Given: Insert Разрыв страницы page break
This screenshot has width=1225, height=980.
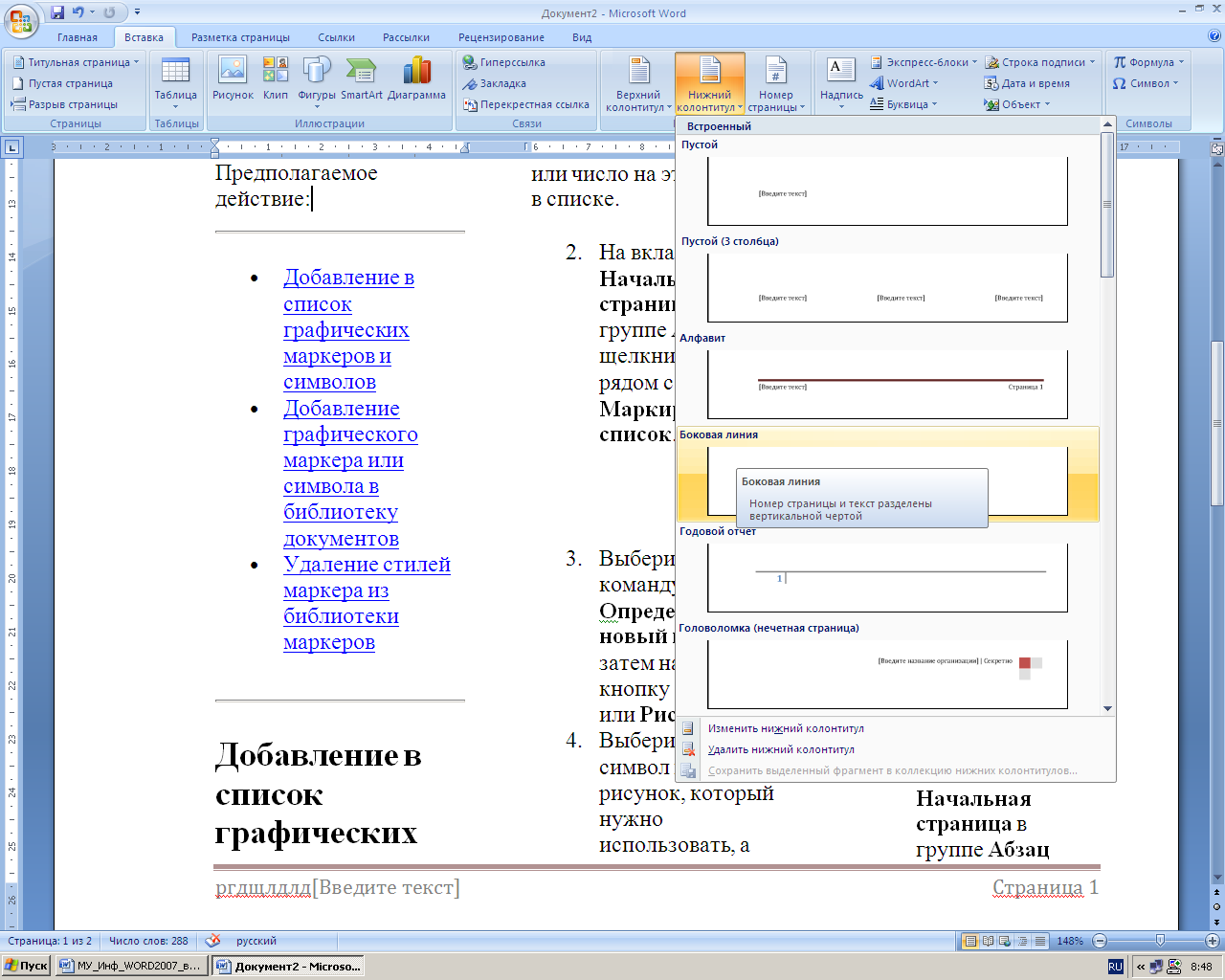Looking at the screenshot, I should (65, 104).
